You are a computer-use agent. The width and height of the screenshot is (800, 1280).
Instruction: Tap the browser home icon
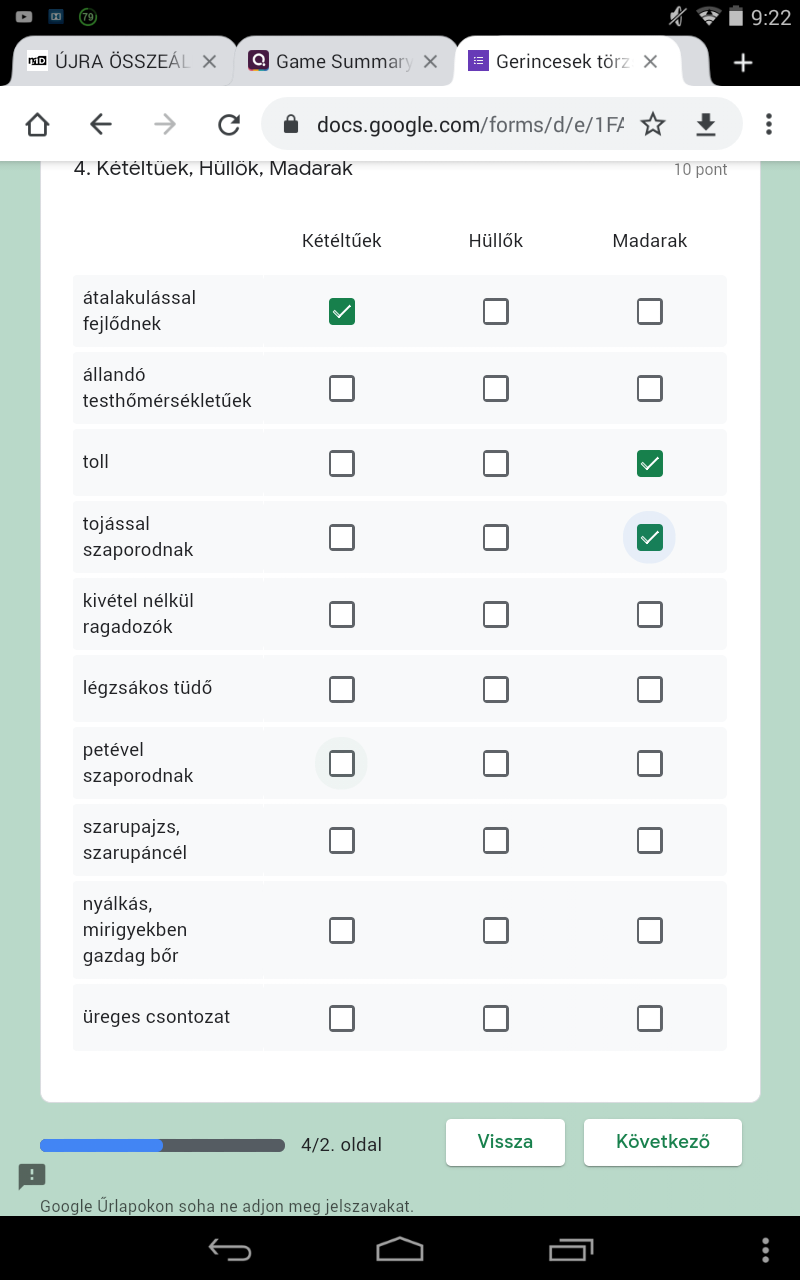pos(37,124)
